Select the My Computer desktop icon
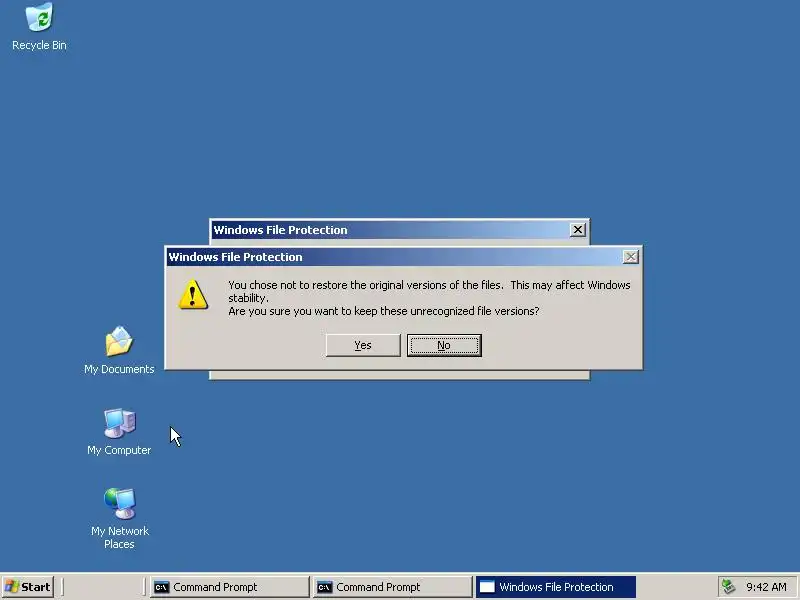 coord(119,432)
